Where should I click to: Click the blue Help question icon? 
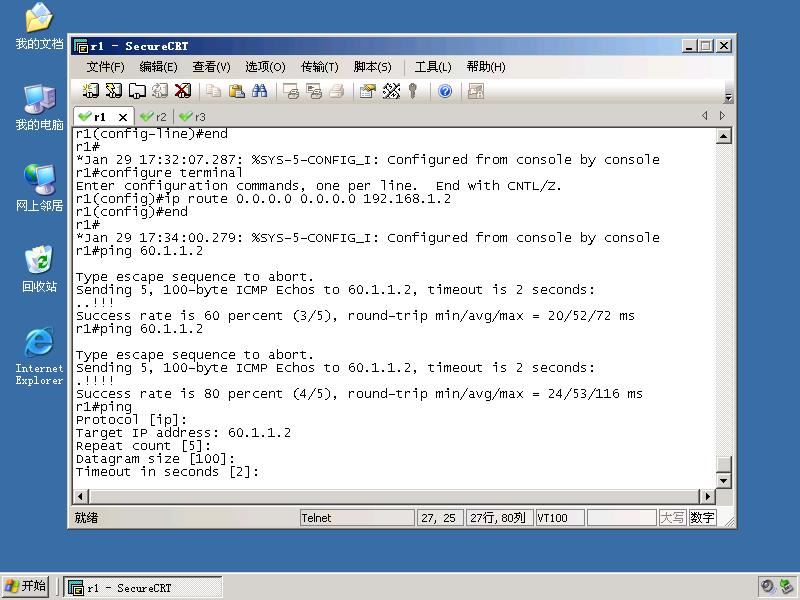(445, 91)
